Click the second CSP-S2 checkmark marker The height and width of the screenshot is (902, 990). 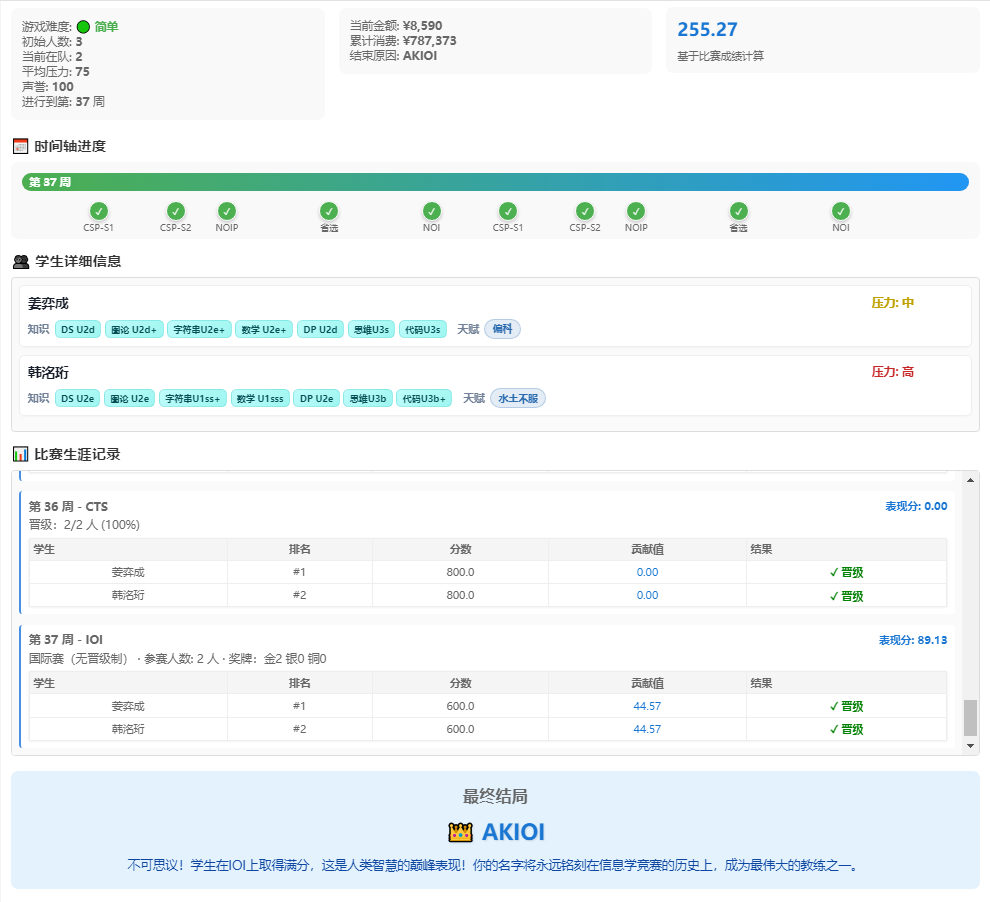point(585,211)
